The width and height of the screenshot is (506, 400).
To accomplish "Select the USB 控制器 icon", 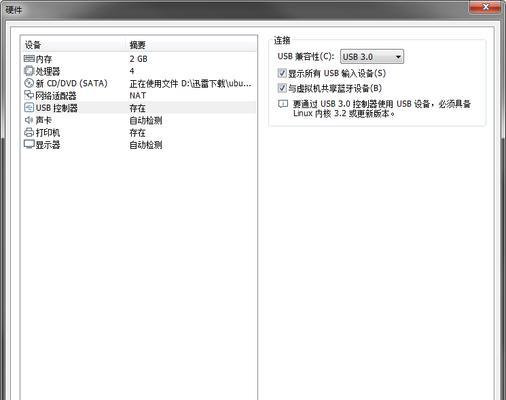I will coord(29,107).
